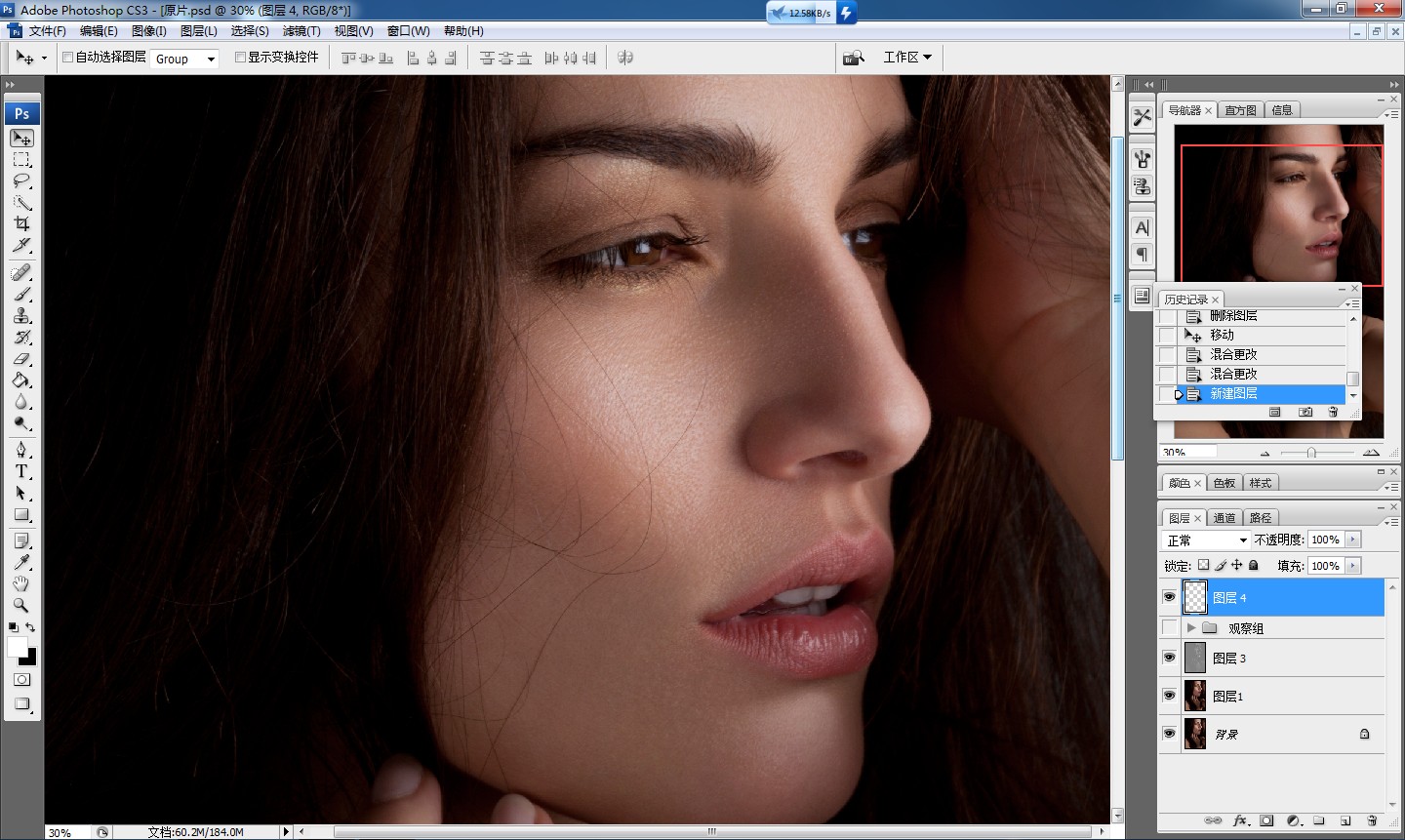Select the Horizontal Type tool

pyautogui.click(x=21, y=471)
